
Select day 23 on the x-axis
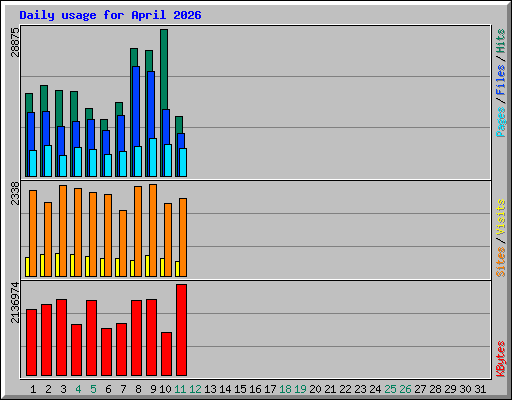tap(360, 389)
